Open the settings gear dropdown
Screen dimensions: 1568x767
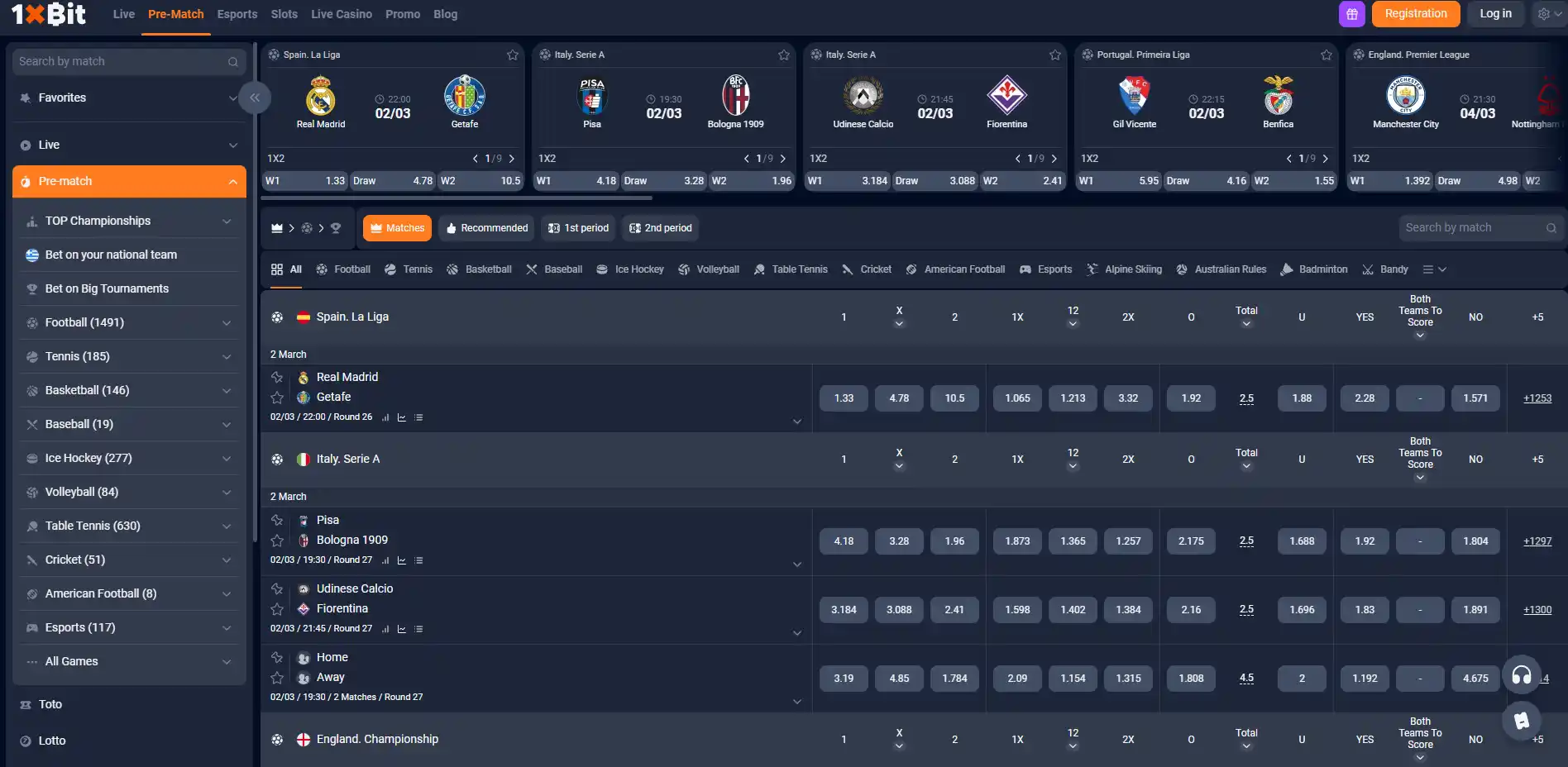(1549, 14)
